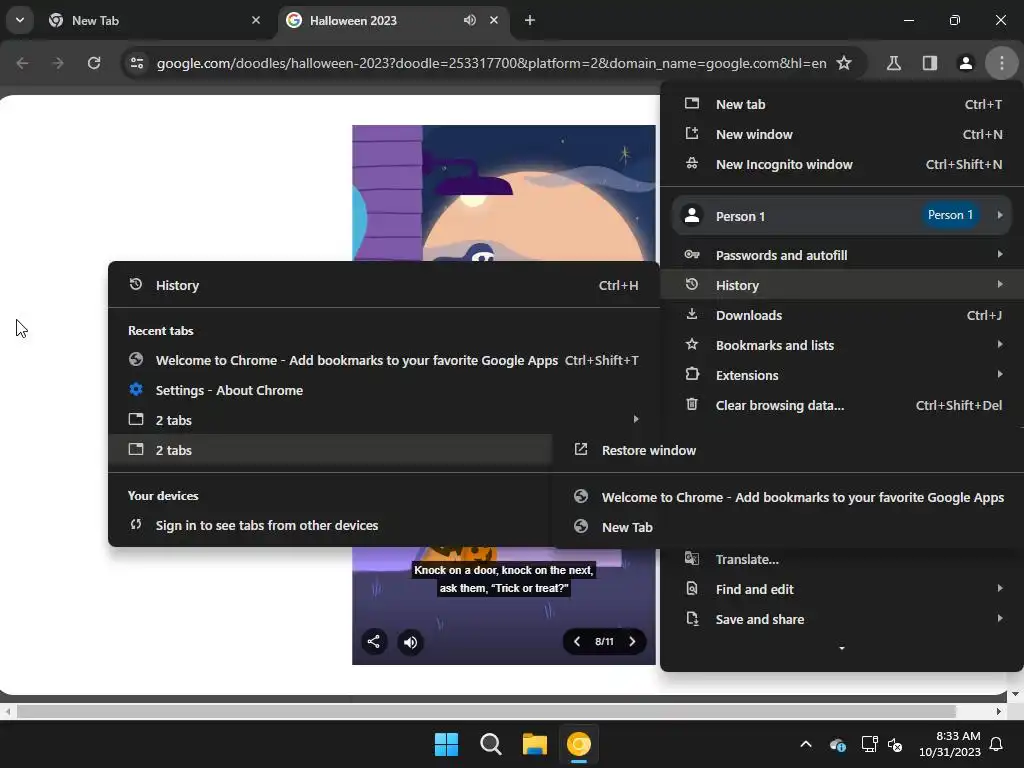Click Sign in to see tabs from other devices
This screenshot has width=1024, height=768.
(x=330, y=525)
